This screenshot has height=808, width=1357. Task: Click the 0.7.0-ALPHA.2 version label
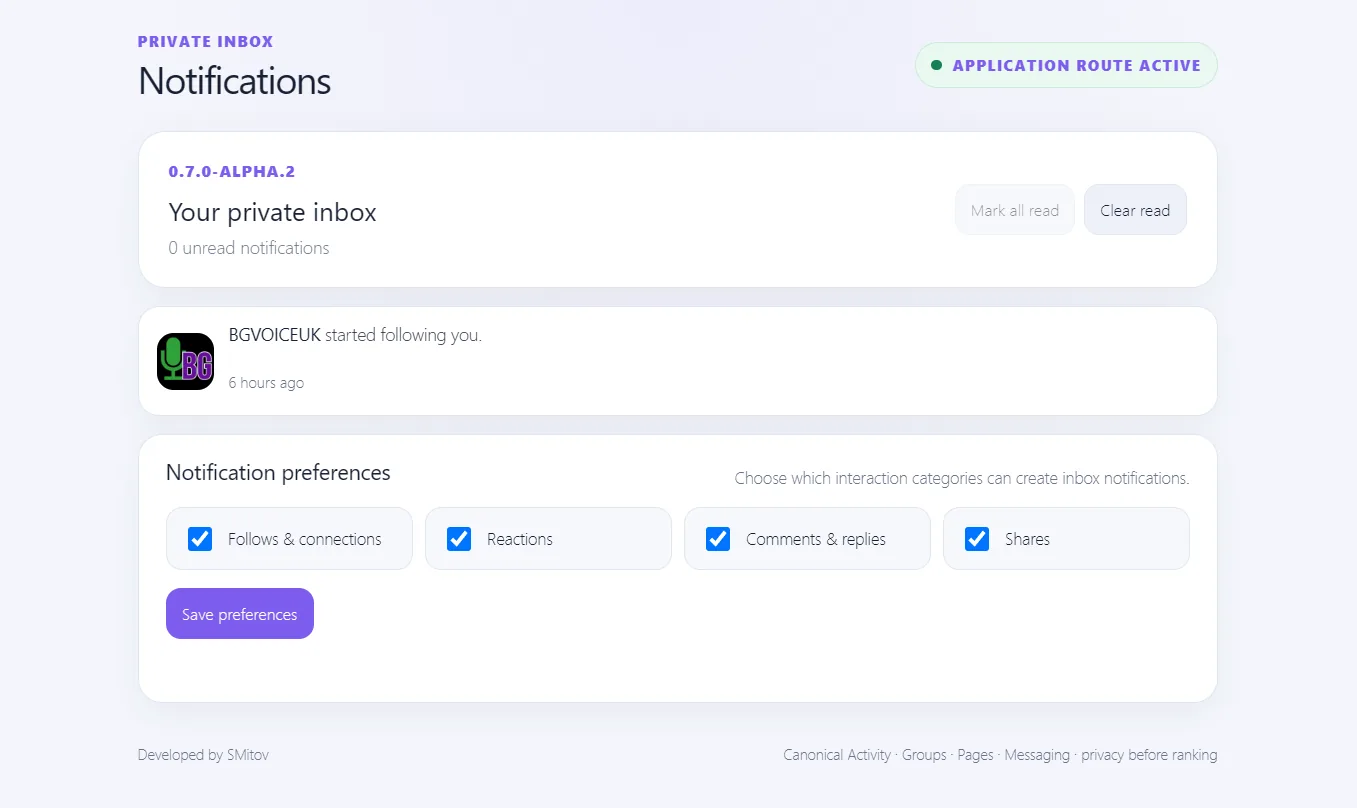(x=232, y=172)
